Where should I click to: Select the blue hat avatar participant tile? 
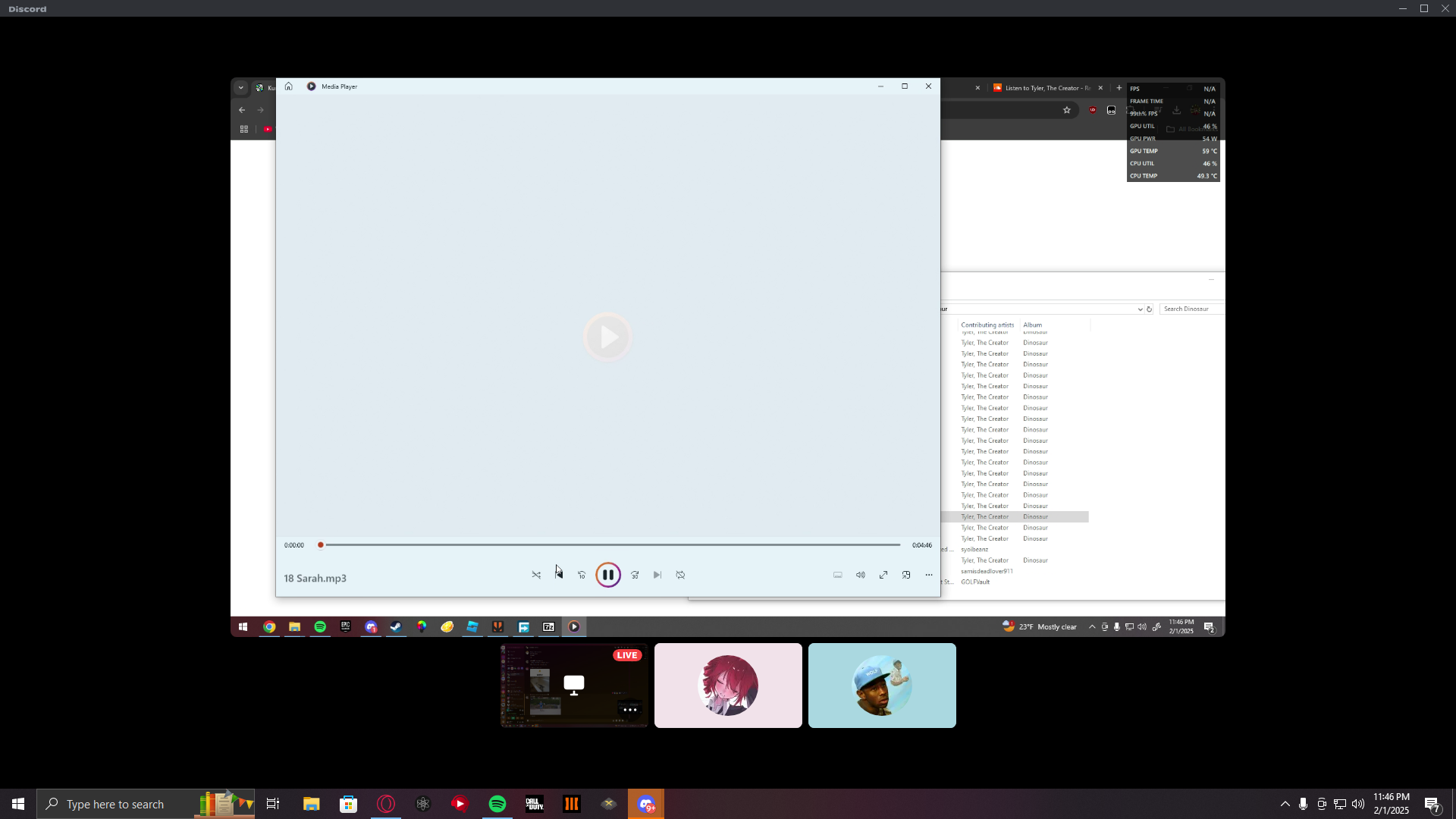coord(882,686)
